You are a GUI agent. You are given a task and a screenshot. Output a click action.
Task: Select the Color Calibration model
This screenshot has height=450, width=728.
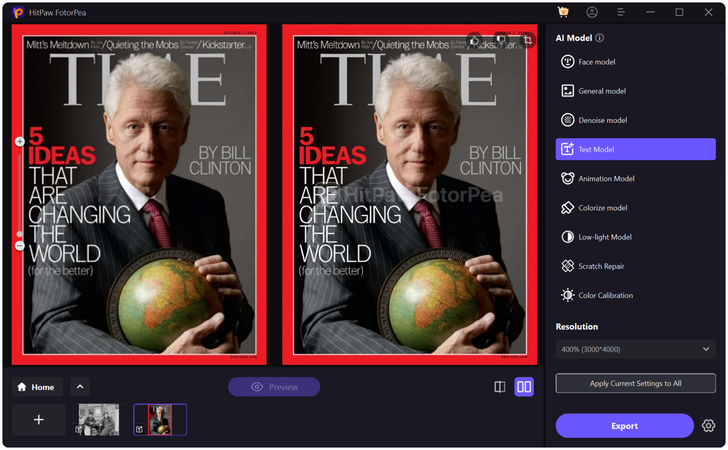coord(635,295)
